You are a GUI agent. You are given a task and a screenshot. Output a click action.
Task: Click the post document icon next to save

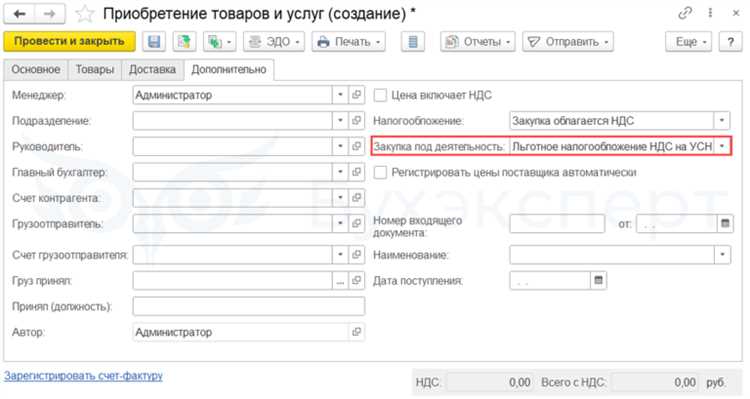[x=184, y=42]
